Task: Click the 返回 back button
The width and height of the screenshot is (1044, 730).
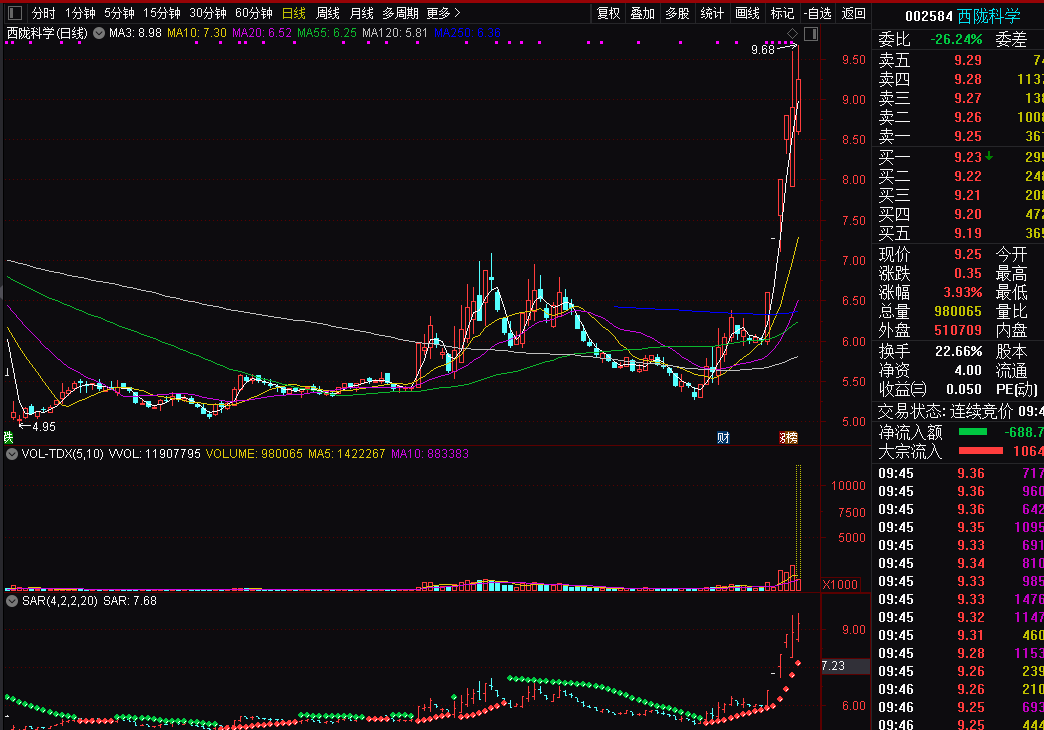Action: pos(854,13)
